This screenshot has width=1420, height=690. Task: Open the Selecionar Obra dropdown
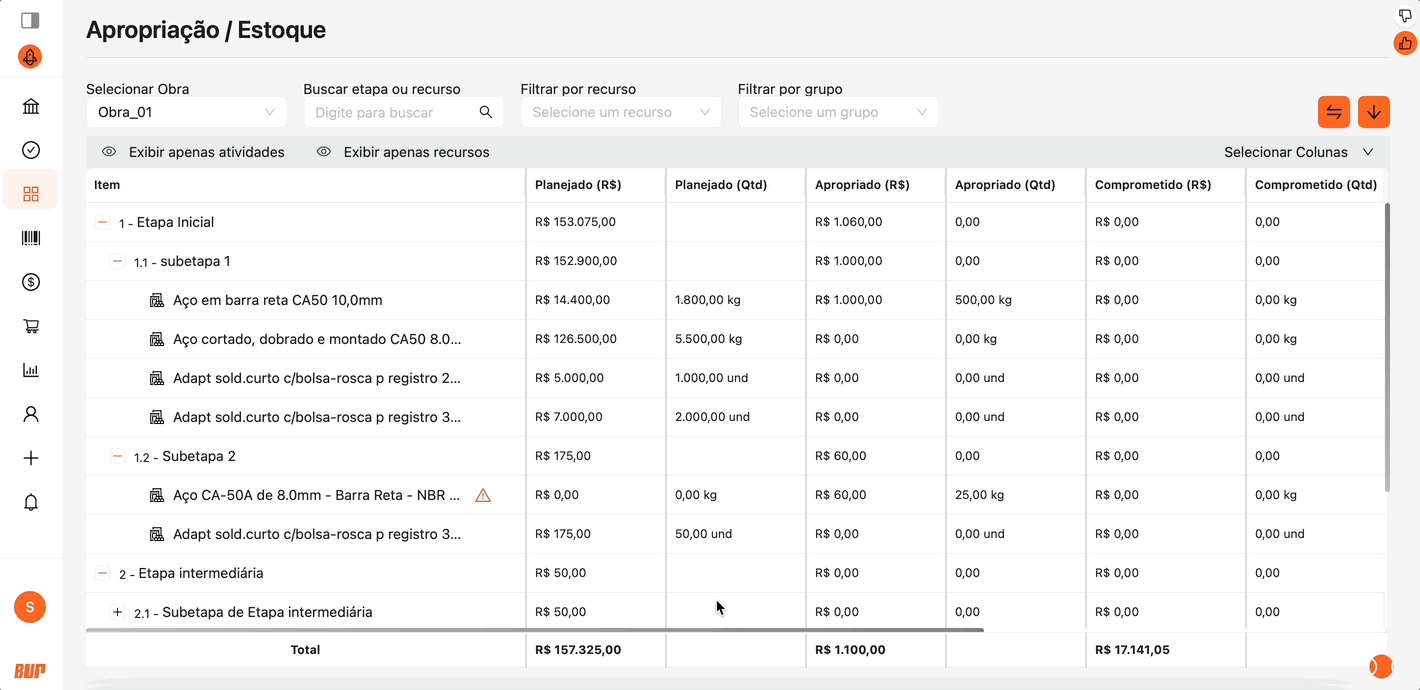point(186,112)
